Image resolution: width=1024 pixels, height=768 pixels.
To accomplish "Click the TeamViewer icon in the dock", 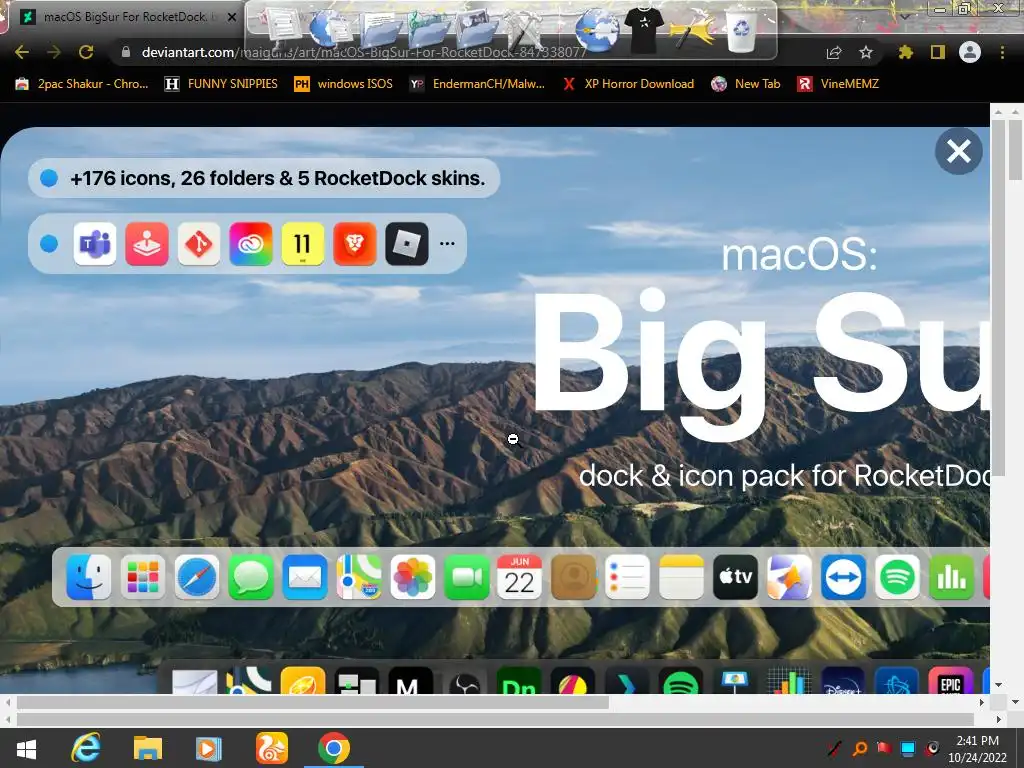I will click(843, 577).
